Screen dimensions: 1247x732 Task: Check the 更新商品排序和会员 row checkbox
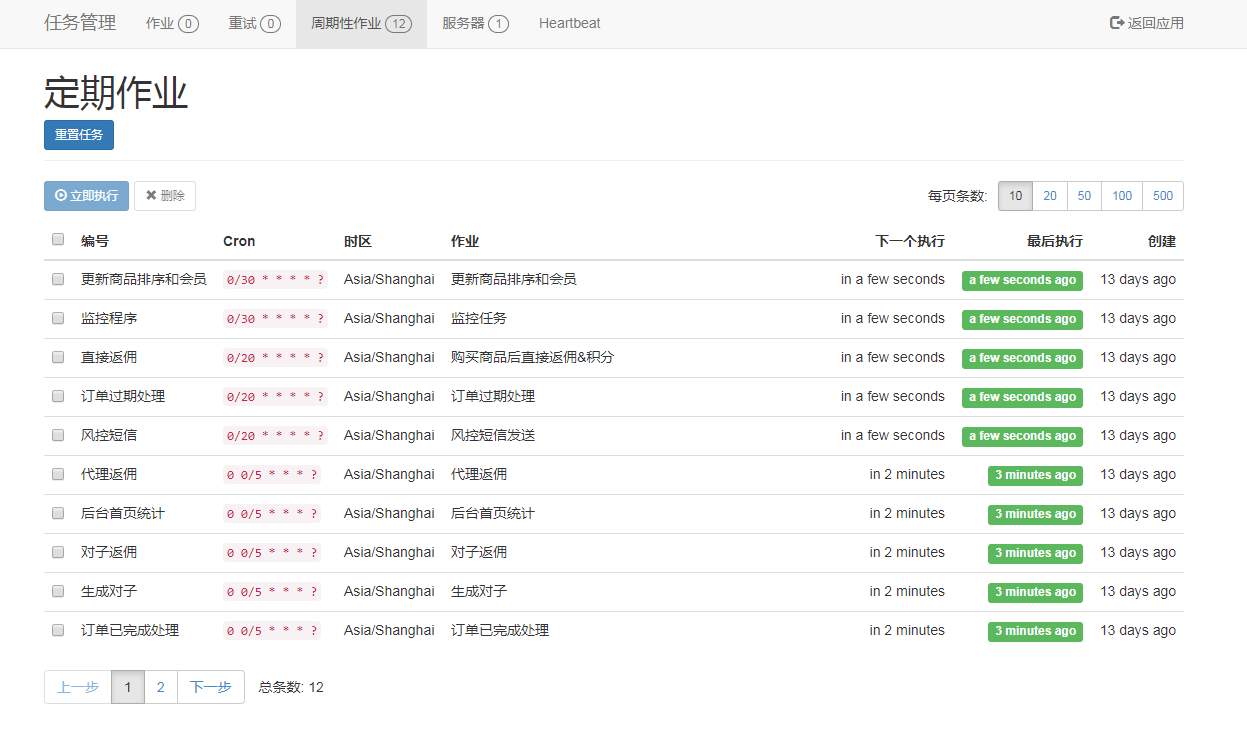click(x=58, y=279)
